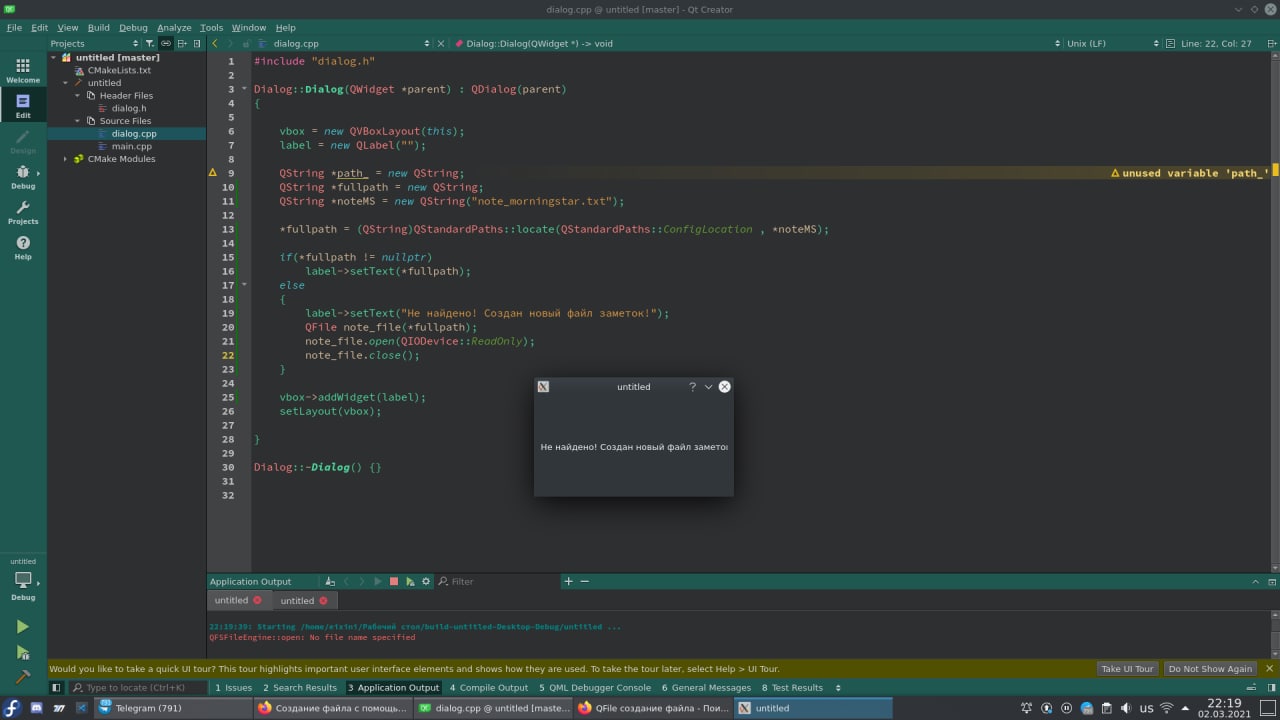Open the Unix (LF) line ending dropdown
The height and width of the screenshot is (720, 1280).
coord(1090,44)
